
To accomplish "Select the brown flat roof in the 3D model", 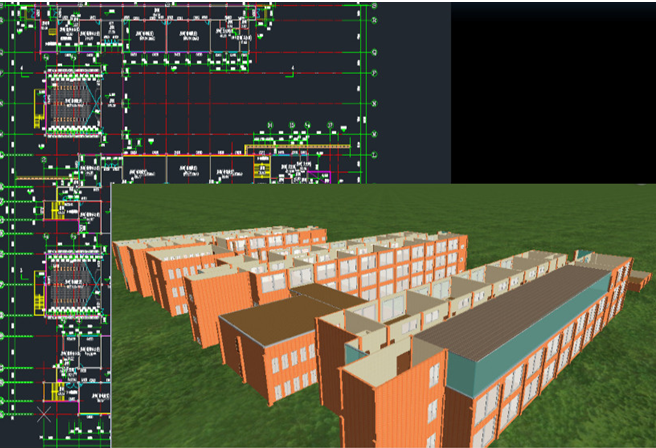I will point(288,307).
